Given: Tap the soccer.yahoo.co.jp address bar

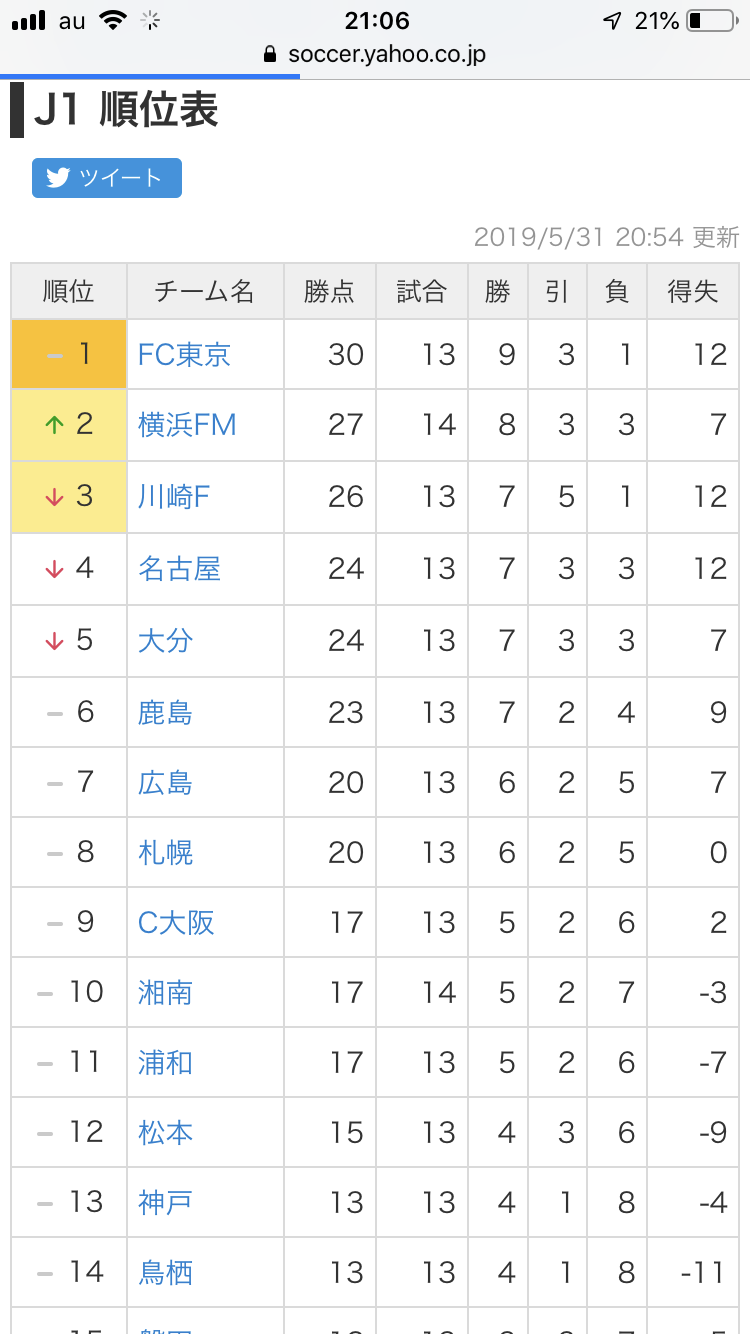Looking at the screenshot, I should pyautogui.click(x=386, y=55).
